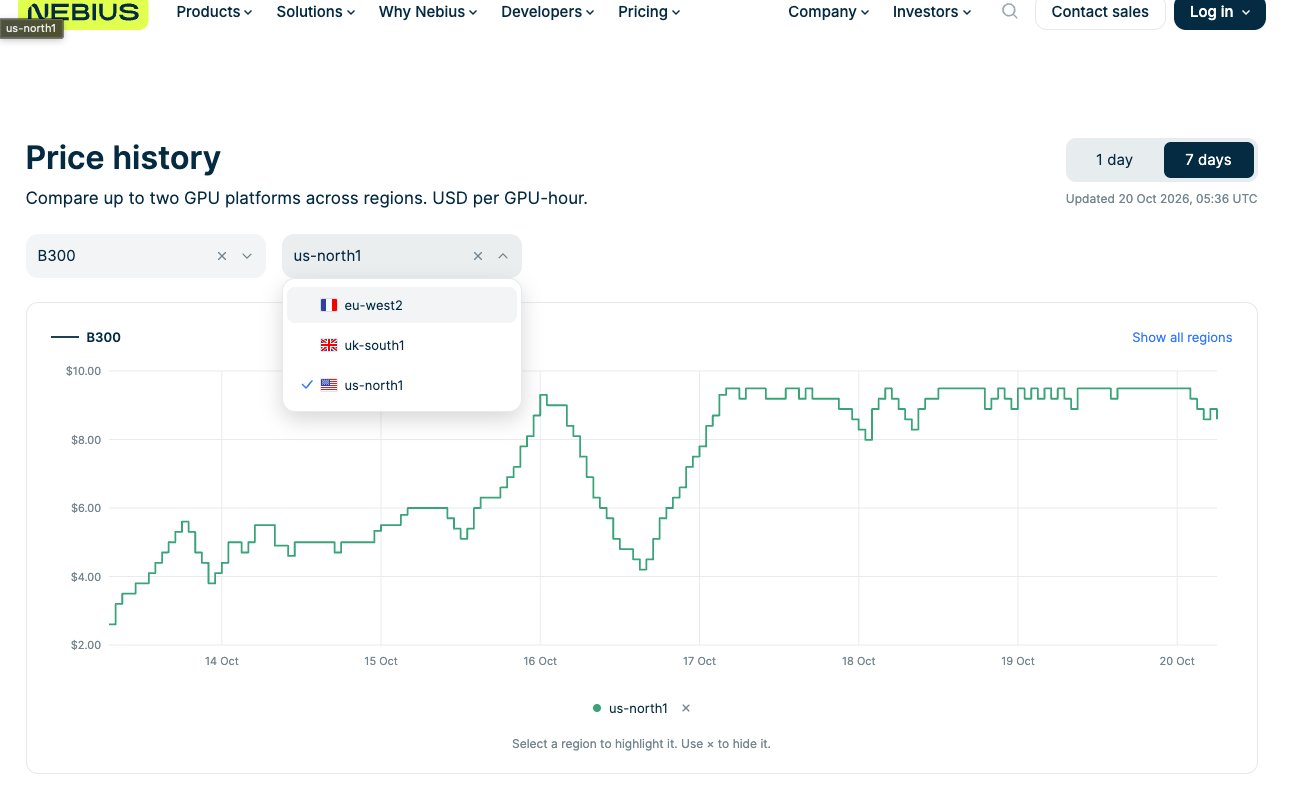Click the France flag icon

[x=329, y=305]
